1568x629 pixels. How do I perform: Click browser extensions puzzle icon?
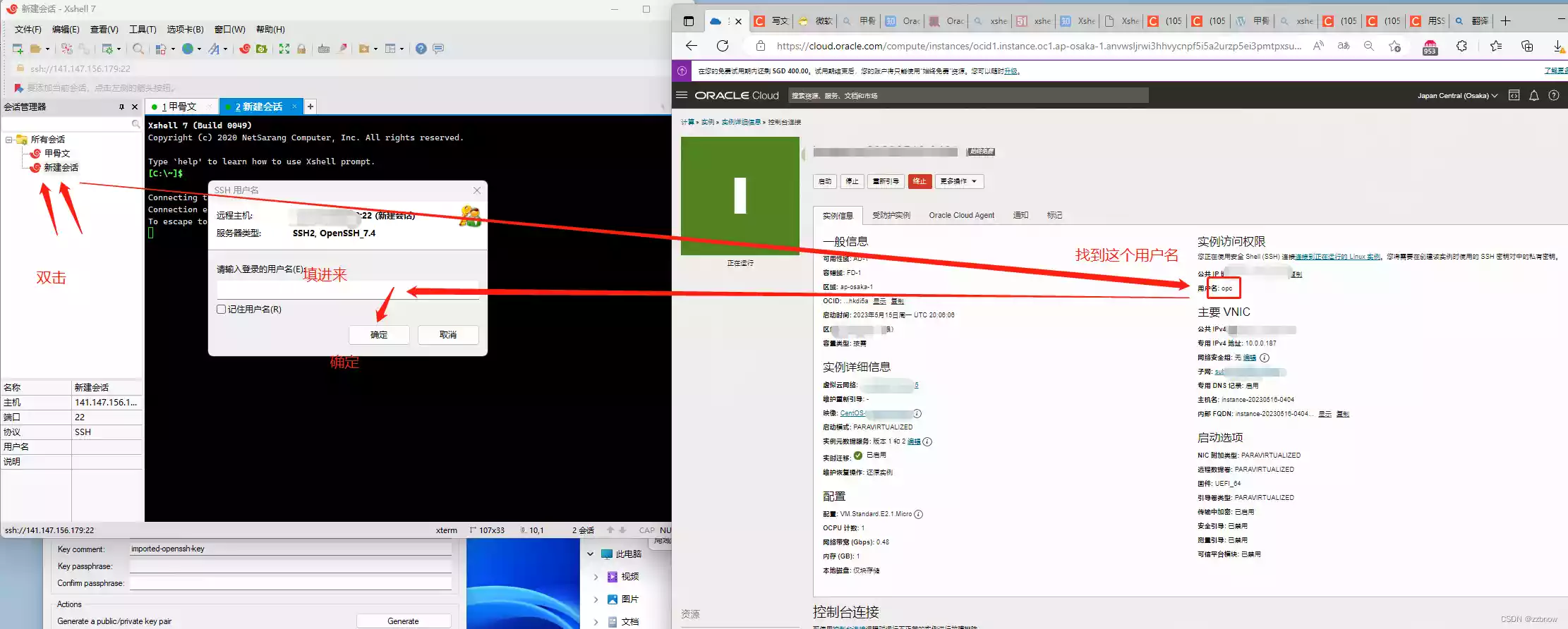1461,46
